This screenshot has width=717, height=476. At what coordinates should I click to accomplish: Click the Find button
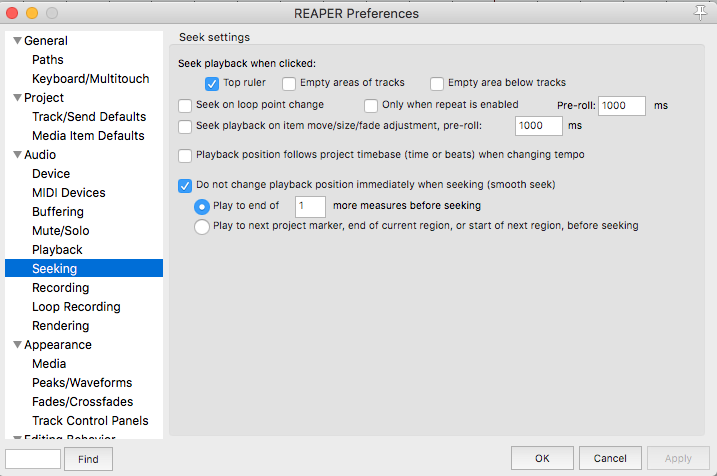click(x=88, y=459)
